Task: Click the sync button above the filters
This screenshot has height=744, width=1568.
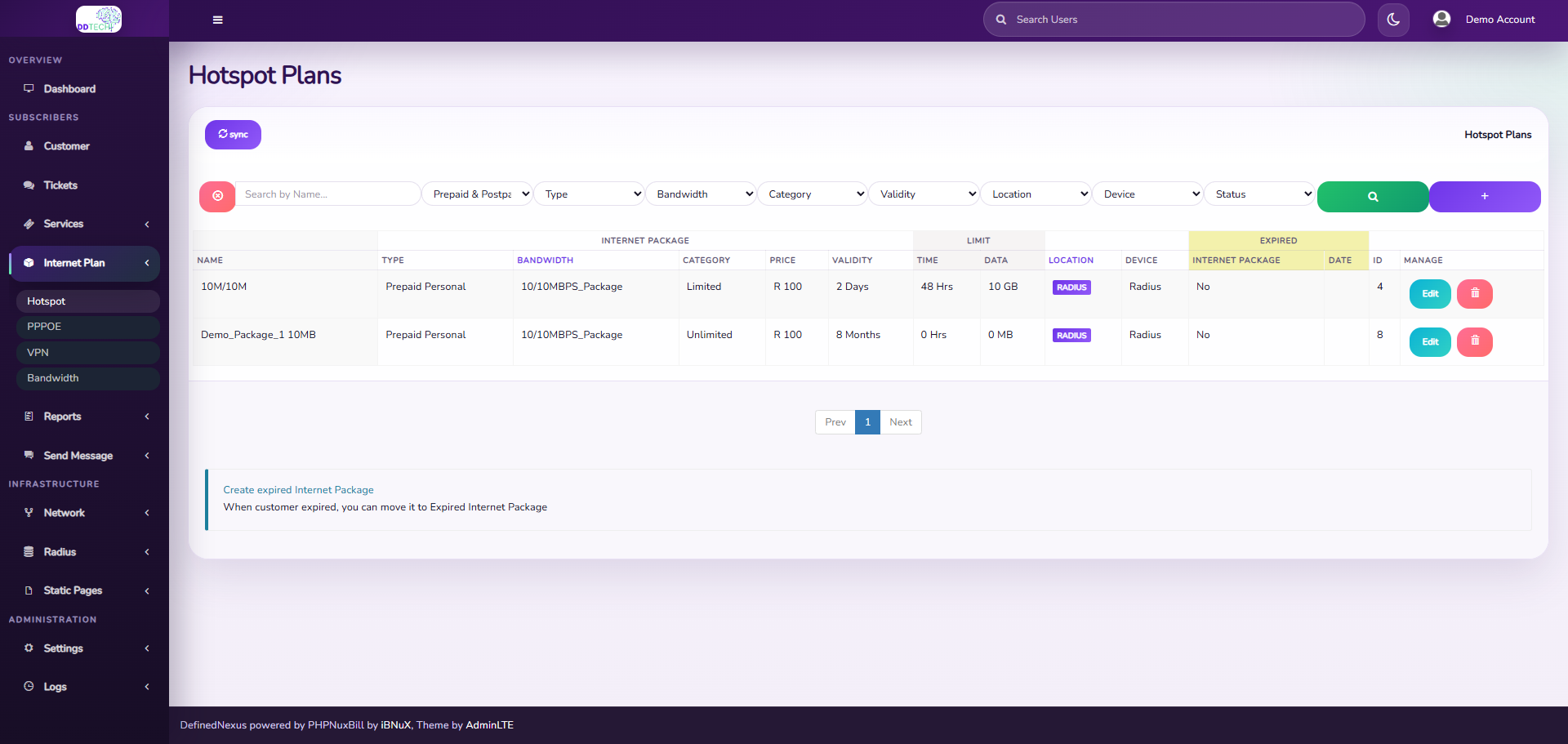Action: point(233,134)
